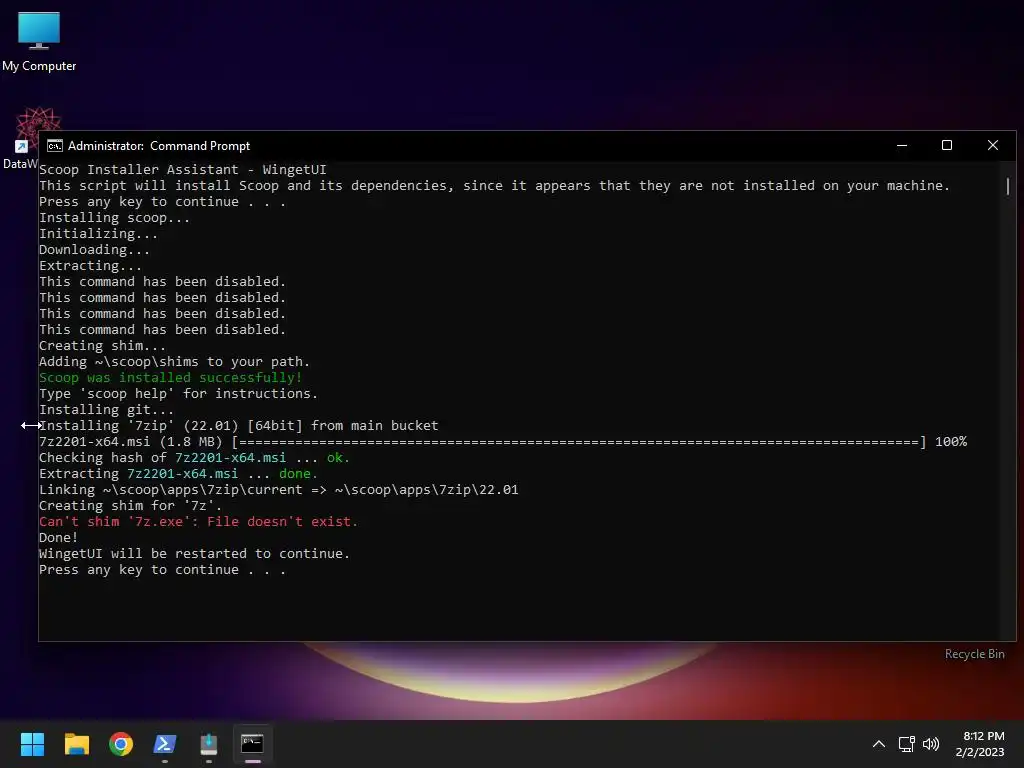Open Google Chrome from the taskbar
The height and width of the screenshot is (768, 1024).
tap(121, 744)
